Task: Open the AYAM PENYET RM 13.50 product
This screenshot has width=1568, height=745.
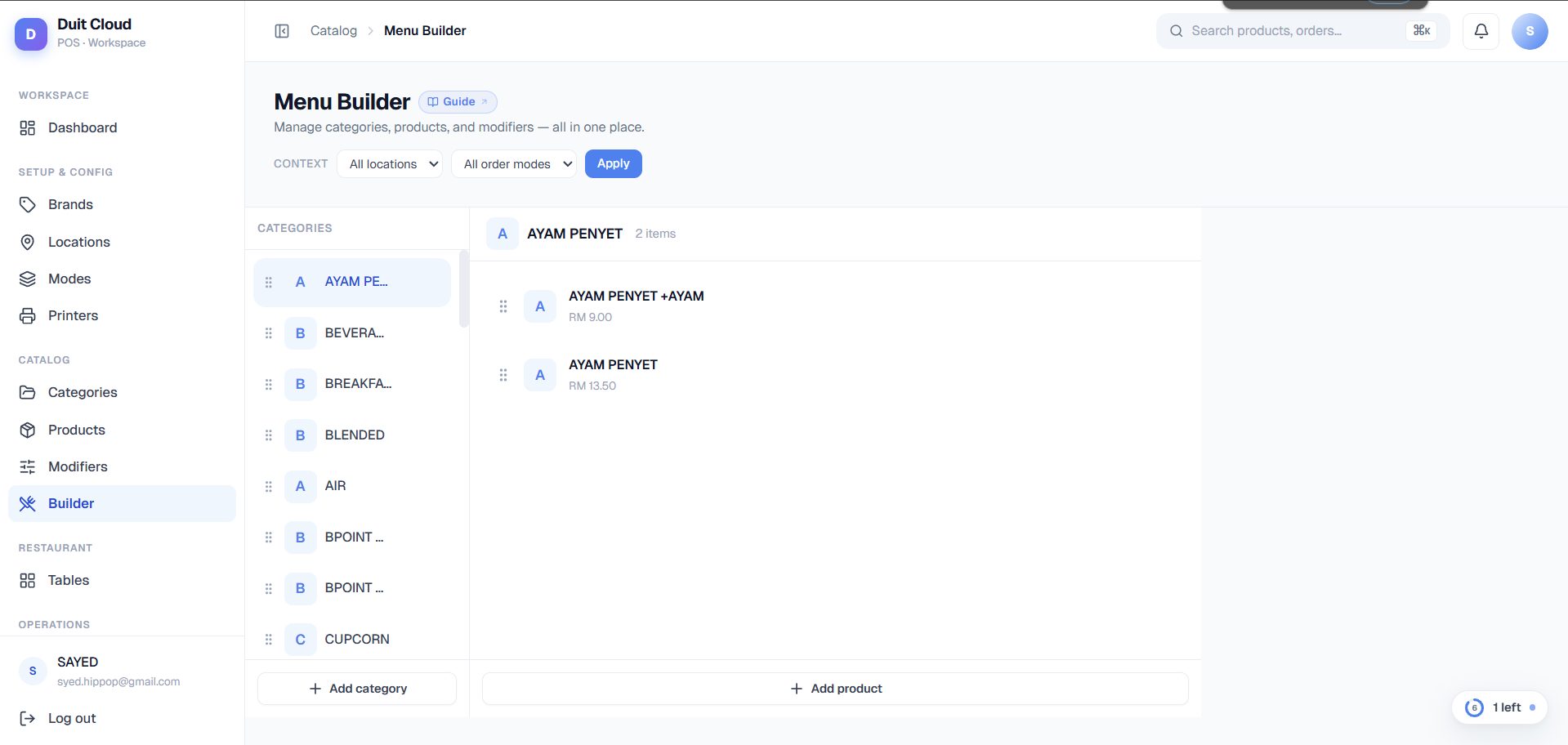Action: [x=835, y=375]
